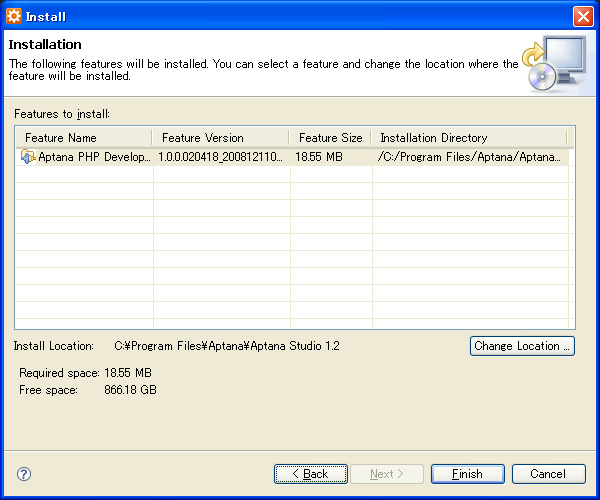
Task: Click the Install Location path text
Action: pyautogui.click(x=227, y=346)
